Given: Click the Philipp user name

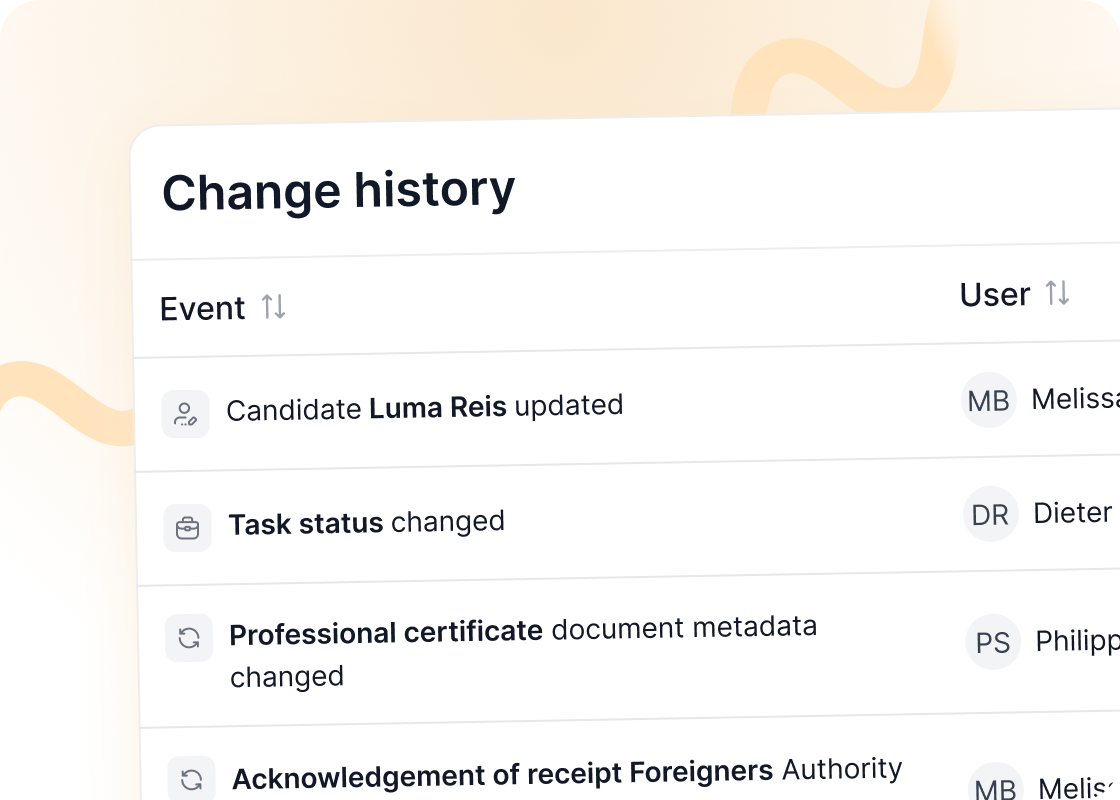Looking at the screenshot, I should pos(1078,641).
